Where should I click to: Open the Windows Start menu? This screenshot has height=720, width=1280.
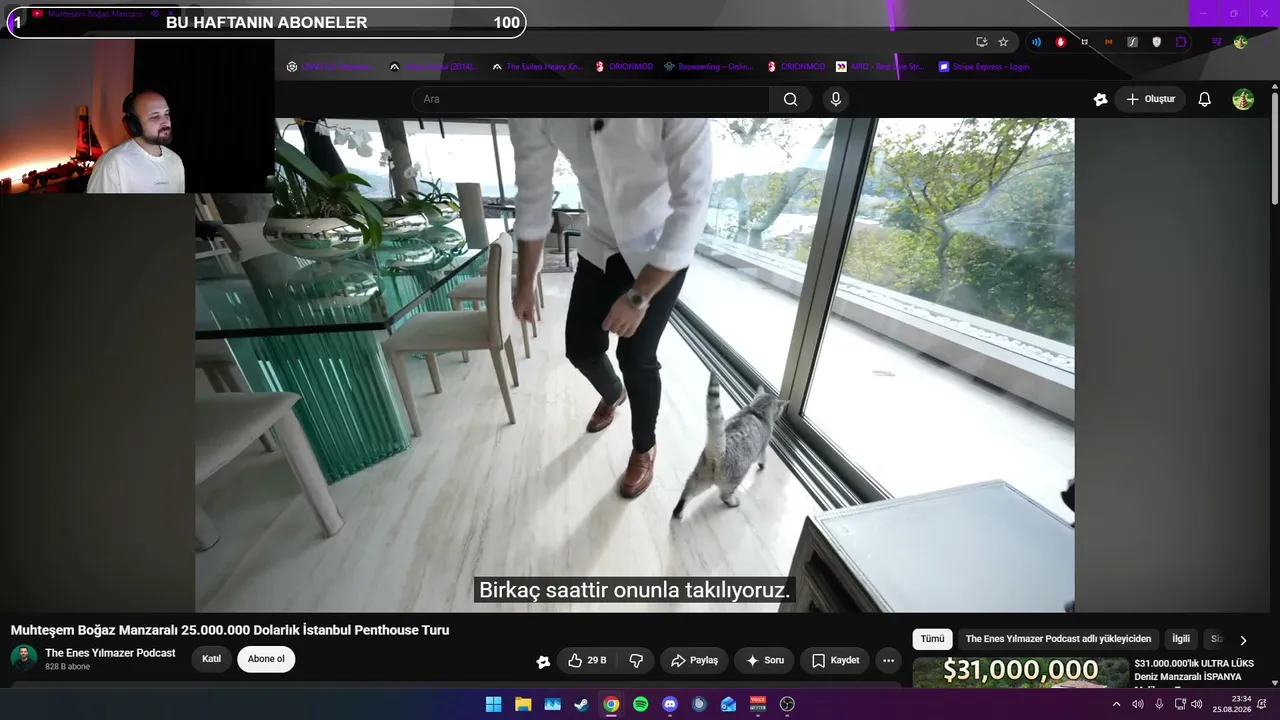coord(493,704)
